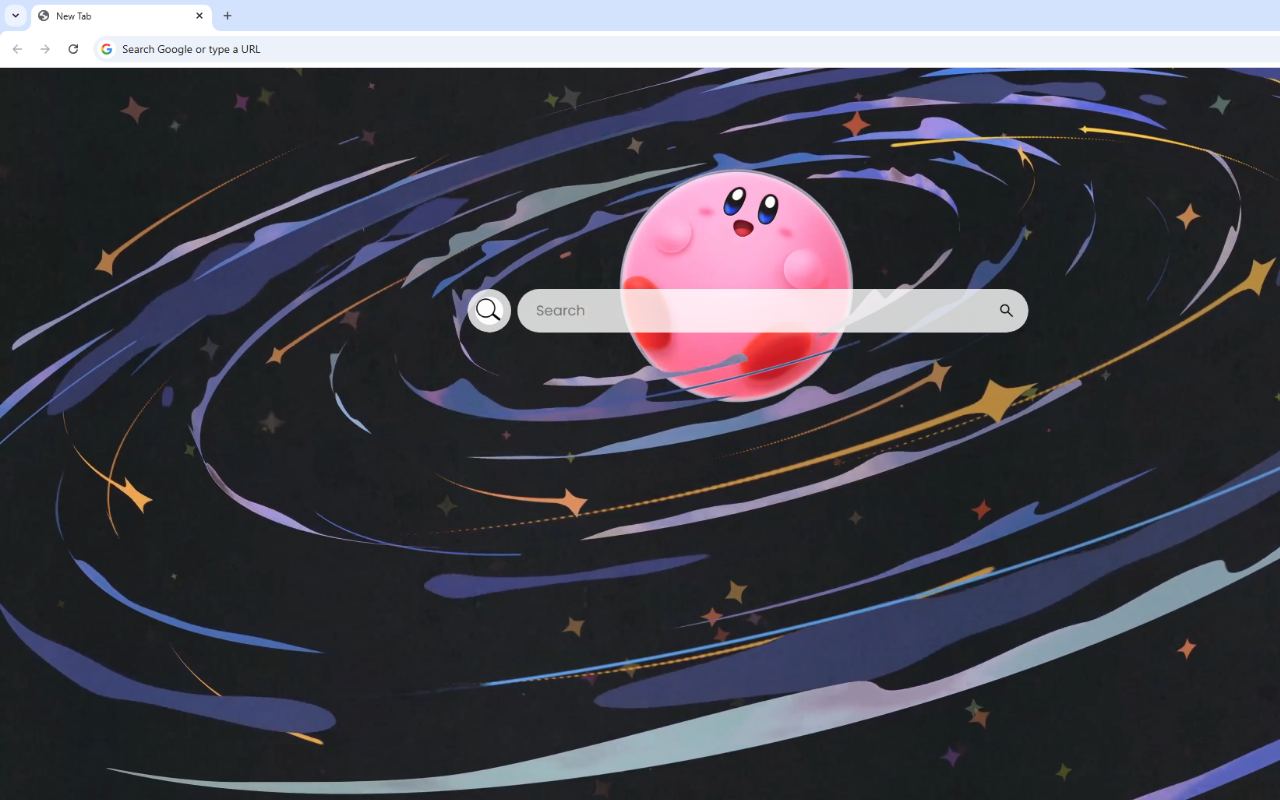This screenshot has height=800, width=1280.
Task: Click the "Search" placeholder text
Action: (x=560, y=310)
